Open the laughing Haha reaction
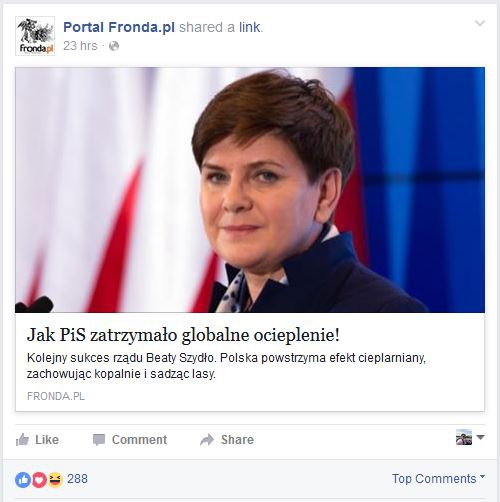The image size is (500, 502). pos(55,480)
